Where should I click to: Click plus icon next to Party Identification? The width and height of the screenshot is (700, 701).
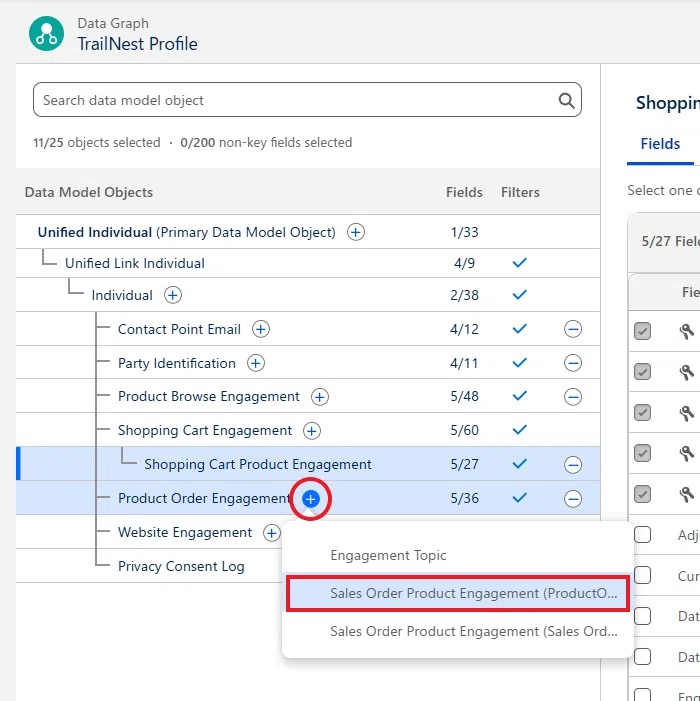coord(256,363)
